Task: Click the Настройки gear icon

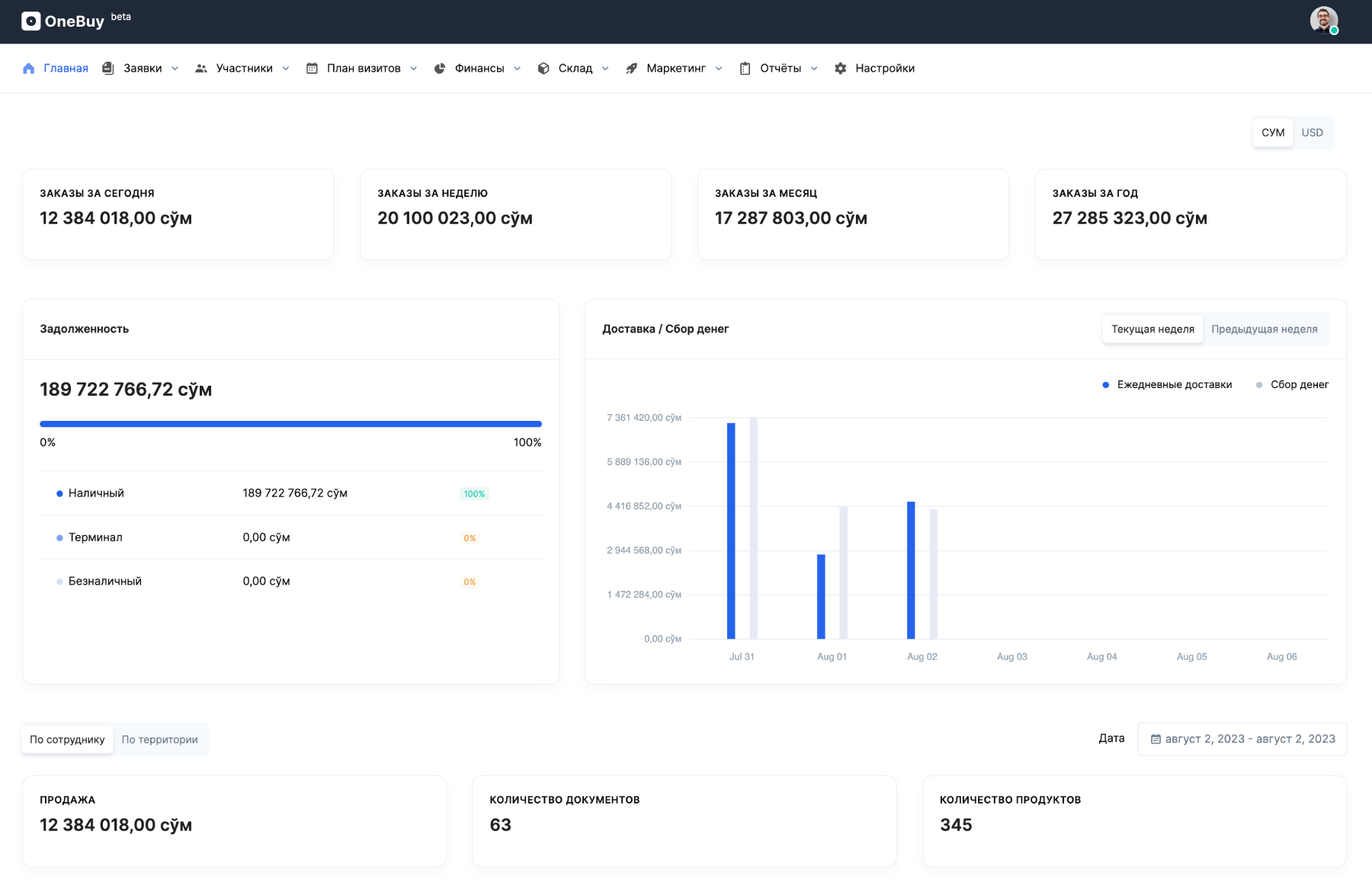Action: [x=840, y=69]
